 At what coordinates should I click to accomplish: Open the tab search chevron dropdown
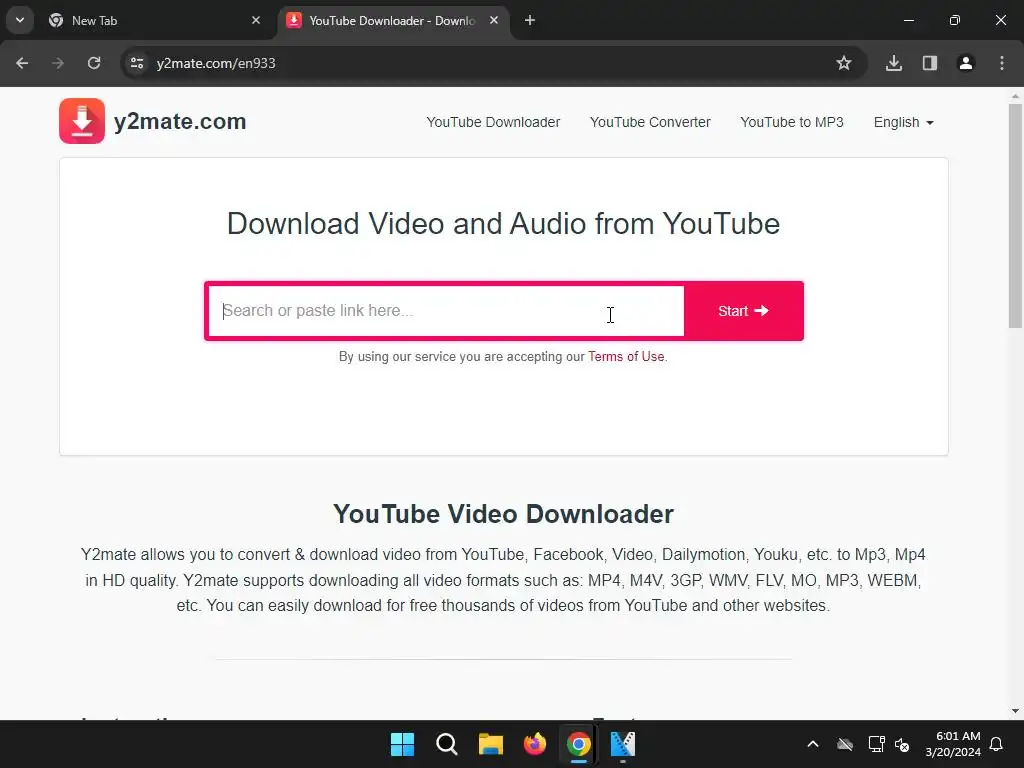[x=20, y=20]
